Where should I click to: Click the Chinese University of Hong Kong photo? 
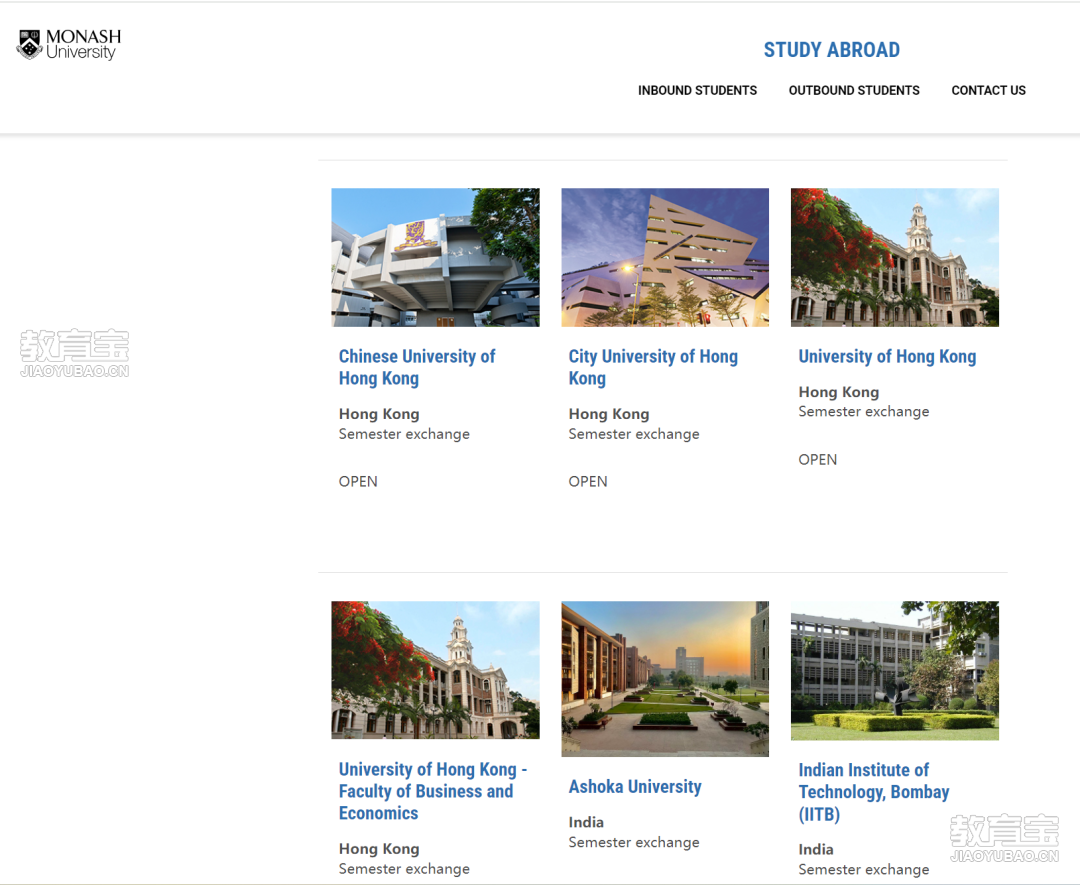click(435, 257)
